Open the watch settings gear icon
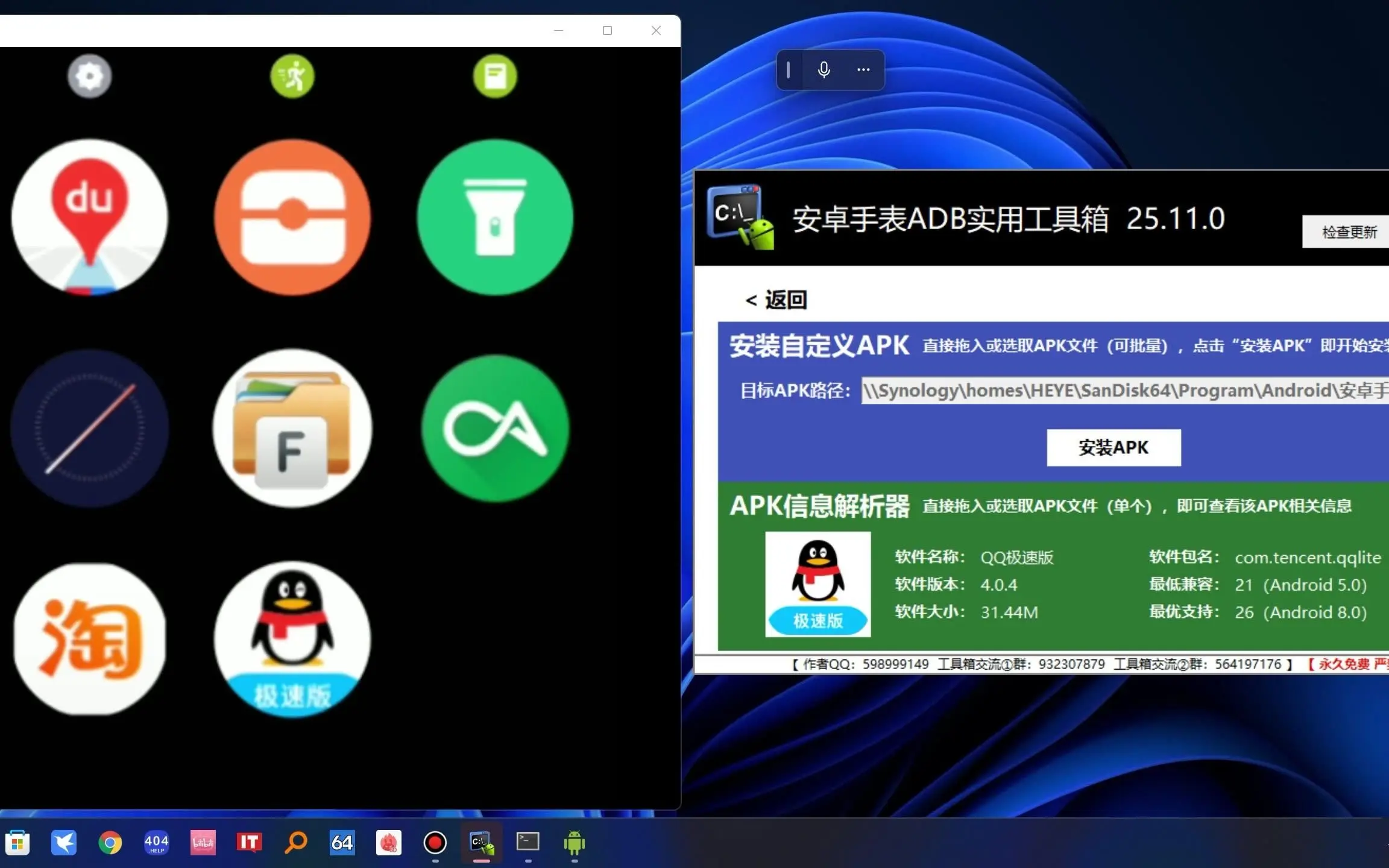 (x=89, y=76)
